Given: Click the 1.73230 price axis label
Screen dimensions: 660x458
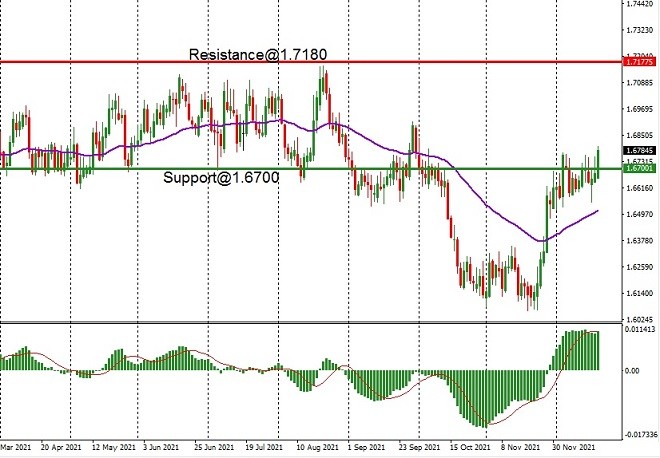Looking at the screenshot, I should [639, 30].
